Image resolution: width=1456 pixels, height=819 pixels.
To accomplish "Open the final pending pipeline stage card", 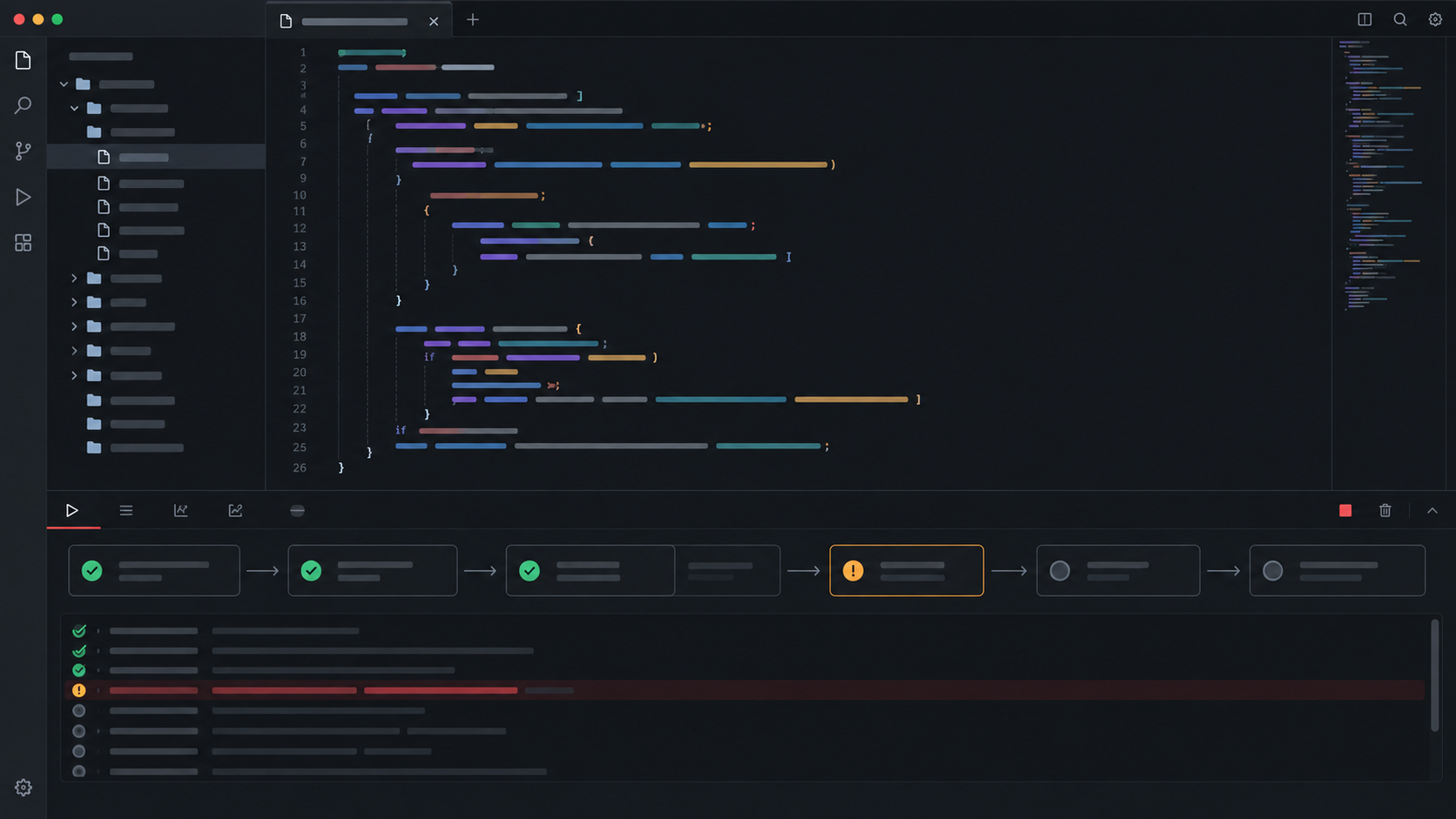I will tap(1338, 570).
